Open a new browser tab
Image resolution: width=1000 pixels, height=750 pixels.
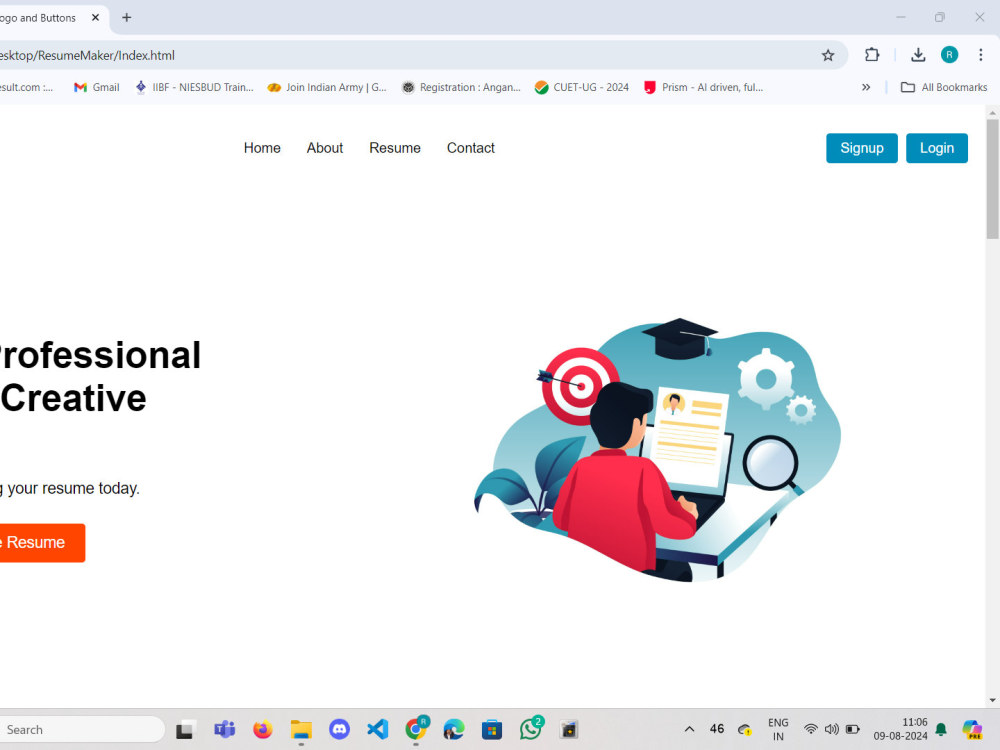point(126,18)
